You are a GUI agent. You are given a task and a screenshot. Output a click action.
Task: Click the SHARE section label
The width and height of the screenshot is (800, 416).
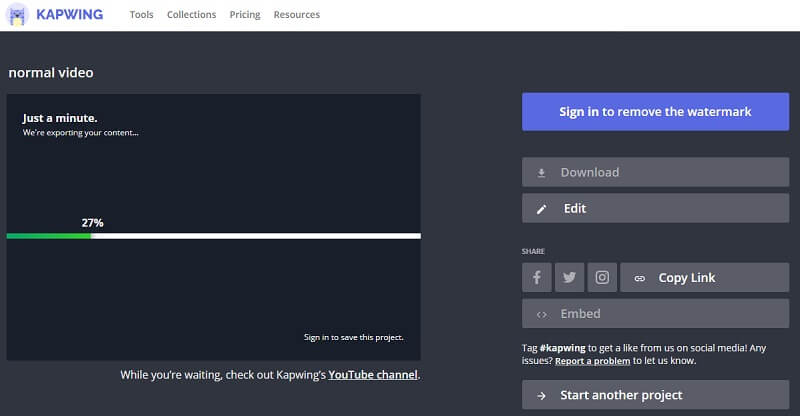pyautogui.click(x=533, y=251)
